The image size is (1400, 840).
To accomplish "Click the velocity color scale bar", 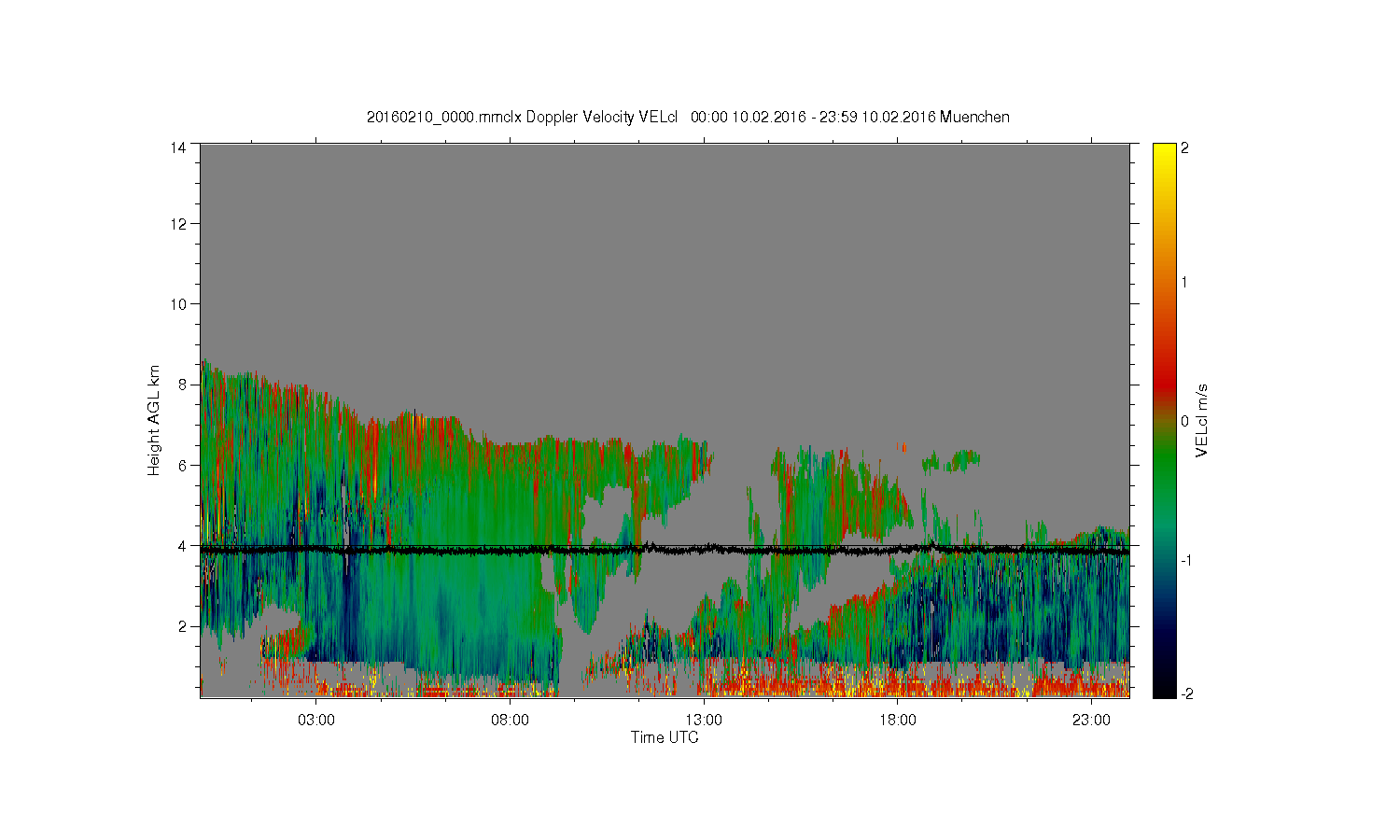I will (x=1164, y=420).
